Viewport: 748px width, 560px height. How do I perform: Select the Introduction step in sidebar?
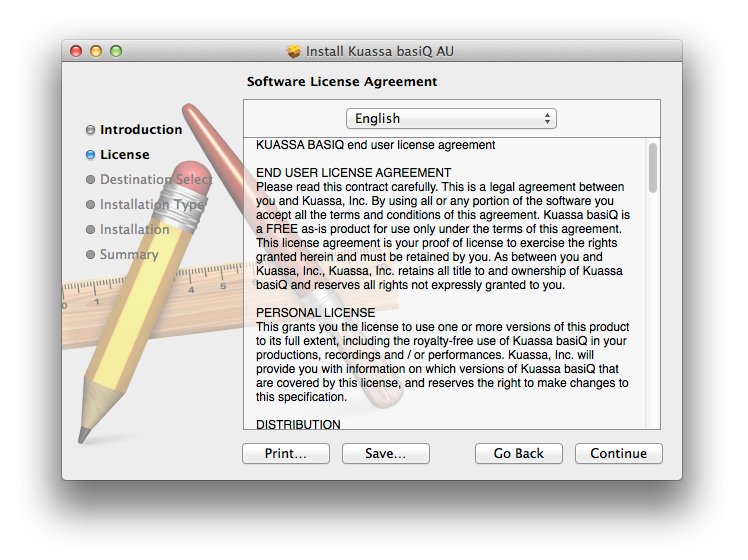click(x=141, y=129)
